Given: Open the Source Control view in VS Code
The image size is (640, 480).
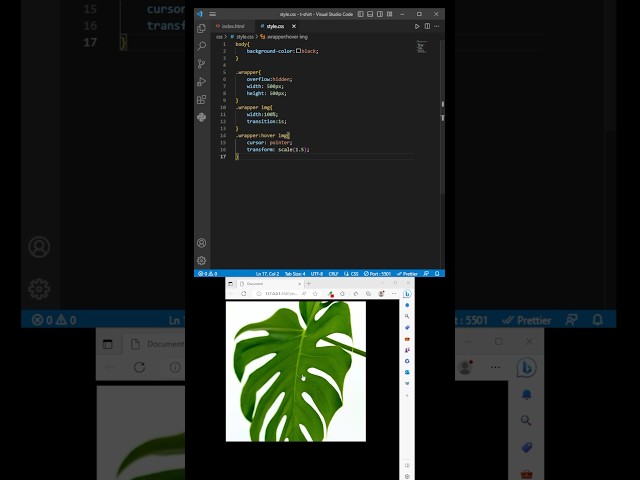Looking at the screenshot, I should coord(201,64).
